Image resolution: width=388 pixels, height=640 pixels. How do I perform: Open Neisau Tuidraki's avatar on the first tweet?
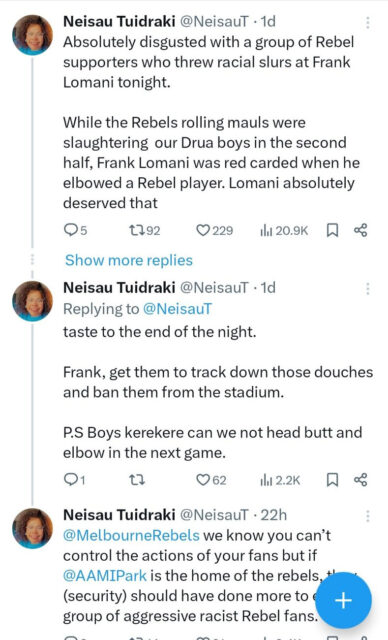click(33, 35)
